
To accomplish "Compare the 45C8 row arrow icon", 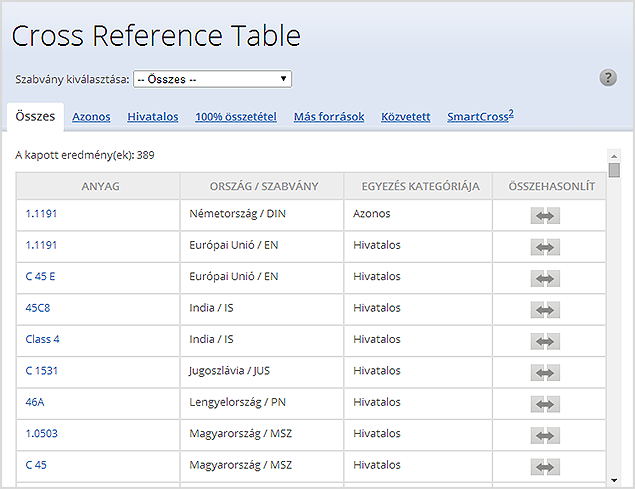I will point(545,310).
